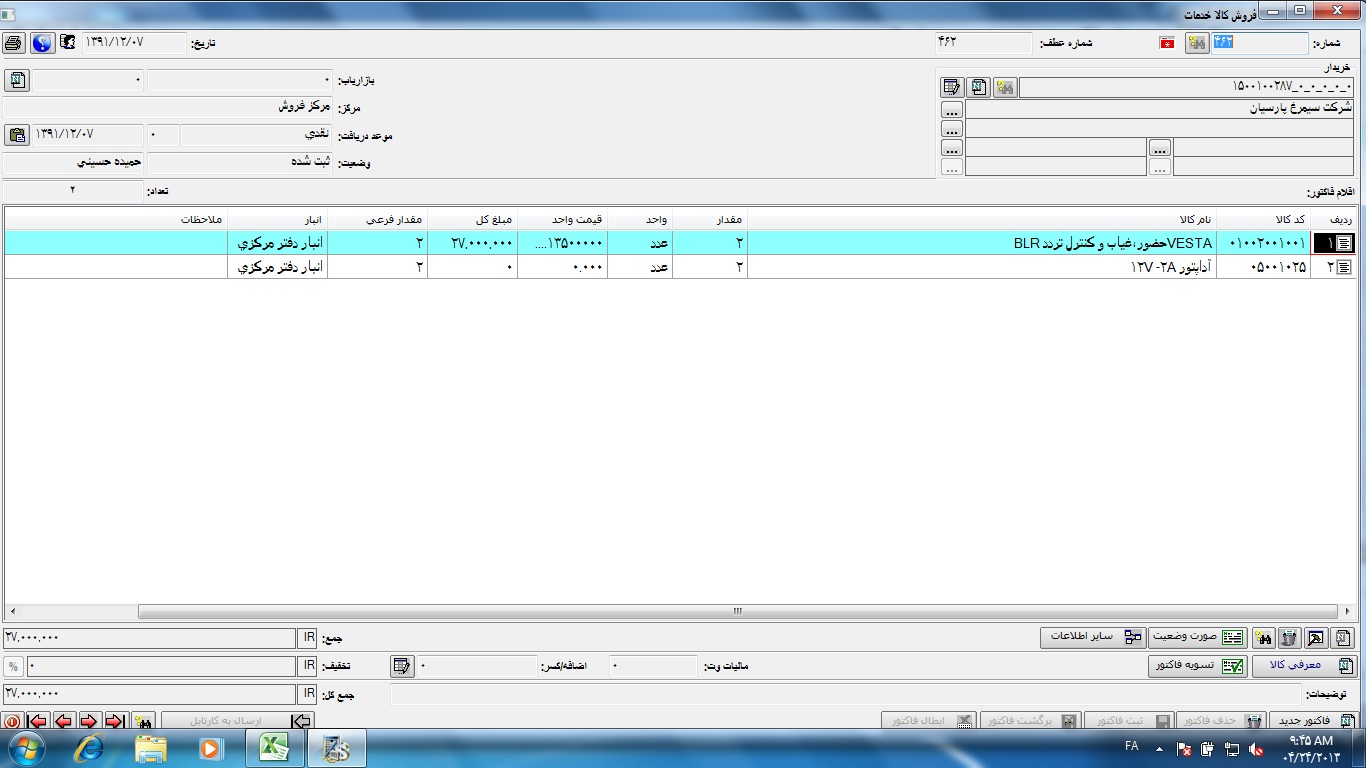Screen dimensions: 1366x768
Task: Click the item code cell ۰۵۰۰۱۰۲۵
Action: [1263, 267]
